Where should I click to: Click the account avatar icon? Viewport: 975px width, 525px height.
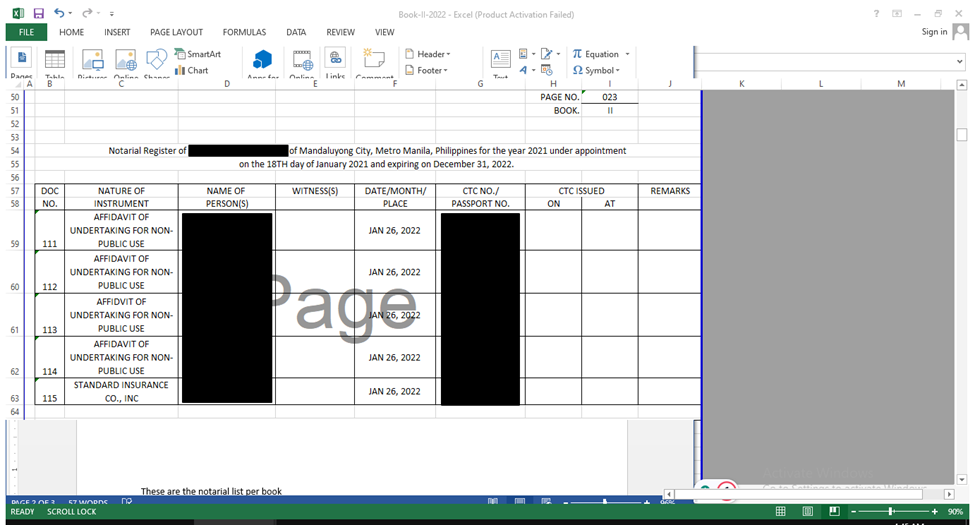[x=961, y=31]
